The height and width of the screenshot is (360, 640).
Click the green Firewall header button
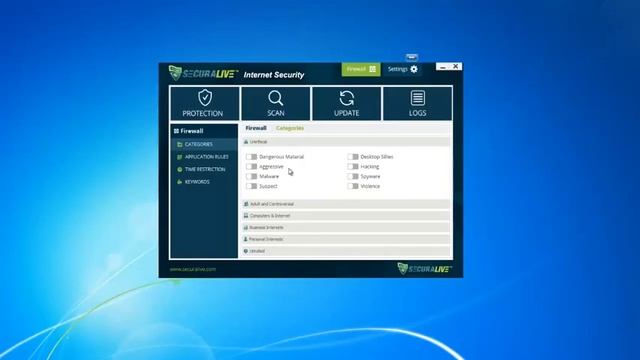(x=361, y=69)
